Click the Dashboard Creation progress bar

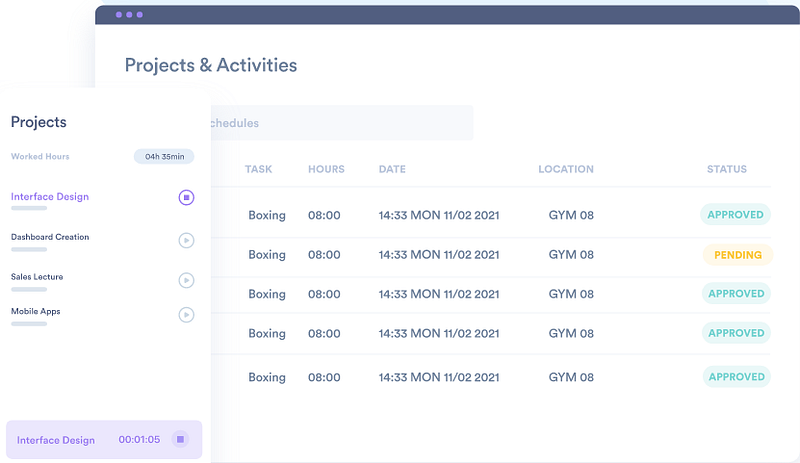[29, 250]
